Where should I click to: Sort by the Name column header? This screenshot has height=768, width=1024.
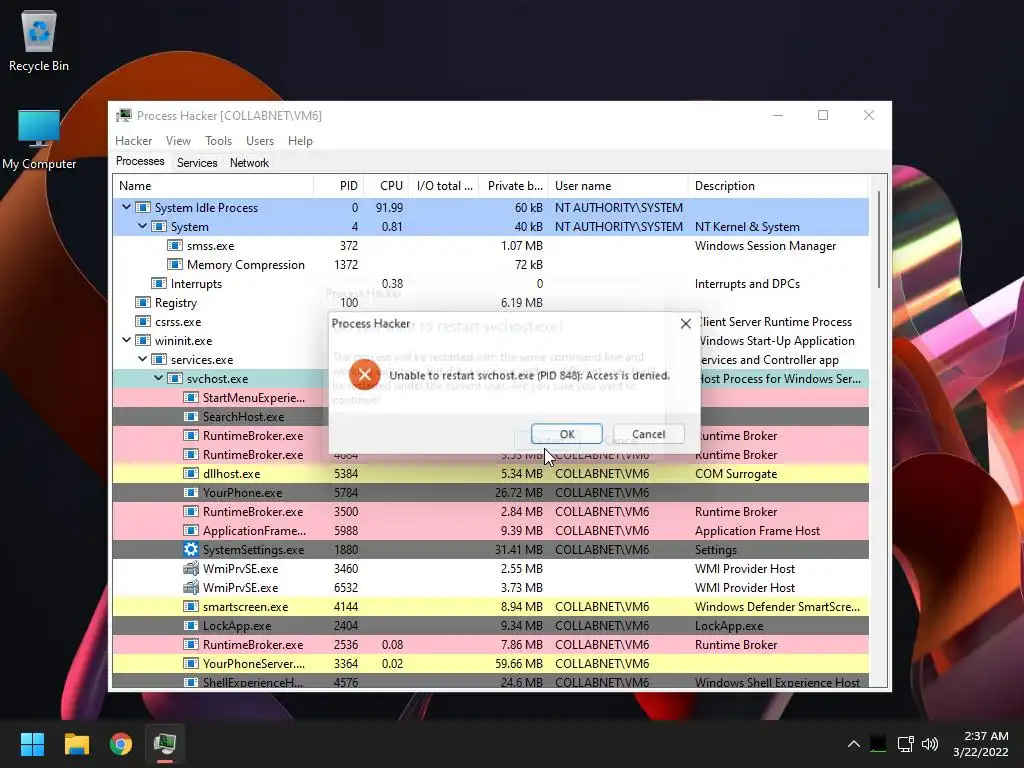point(213,185)
